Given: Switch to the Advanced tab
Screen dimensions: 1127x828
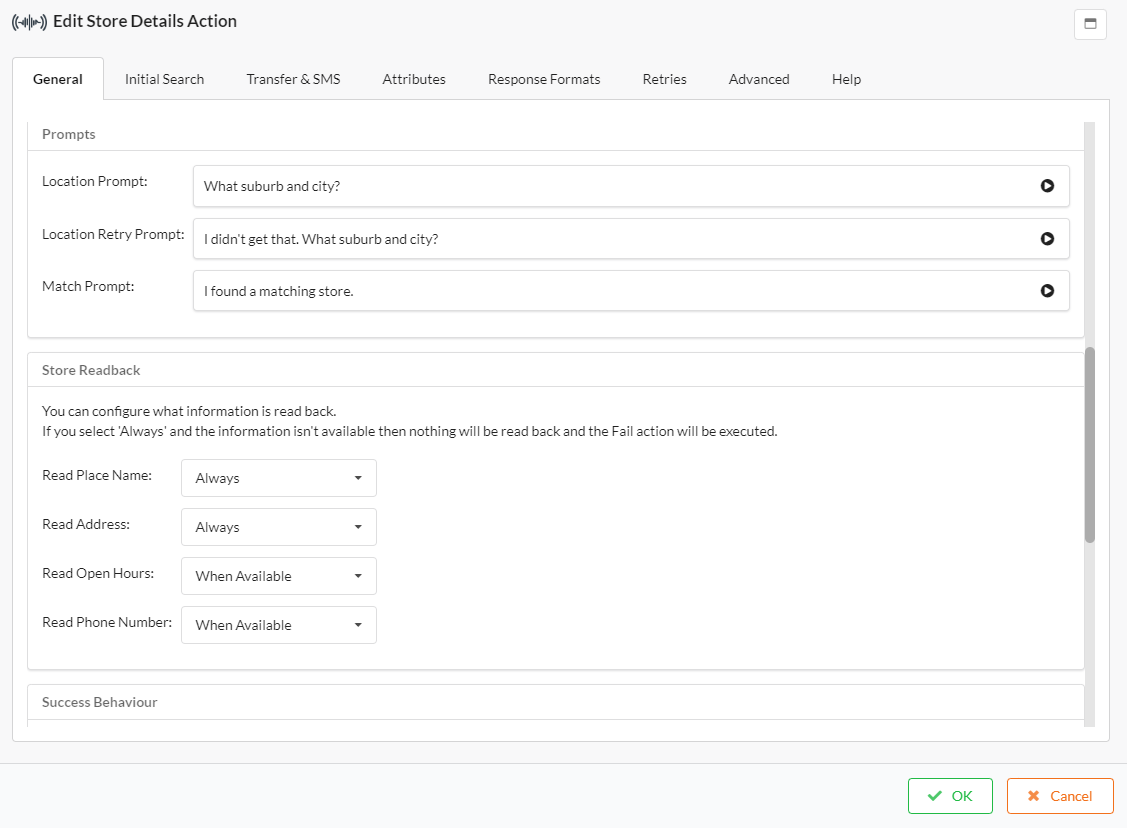Looking at the screenshot, I should coord(759,79).
